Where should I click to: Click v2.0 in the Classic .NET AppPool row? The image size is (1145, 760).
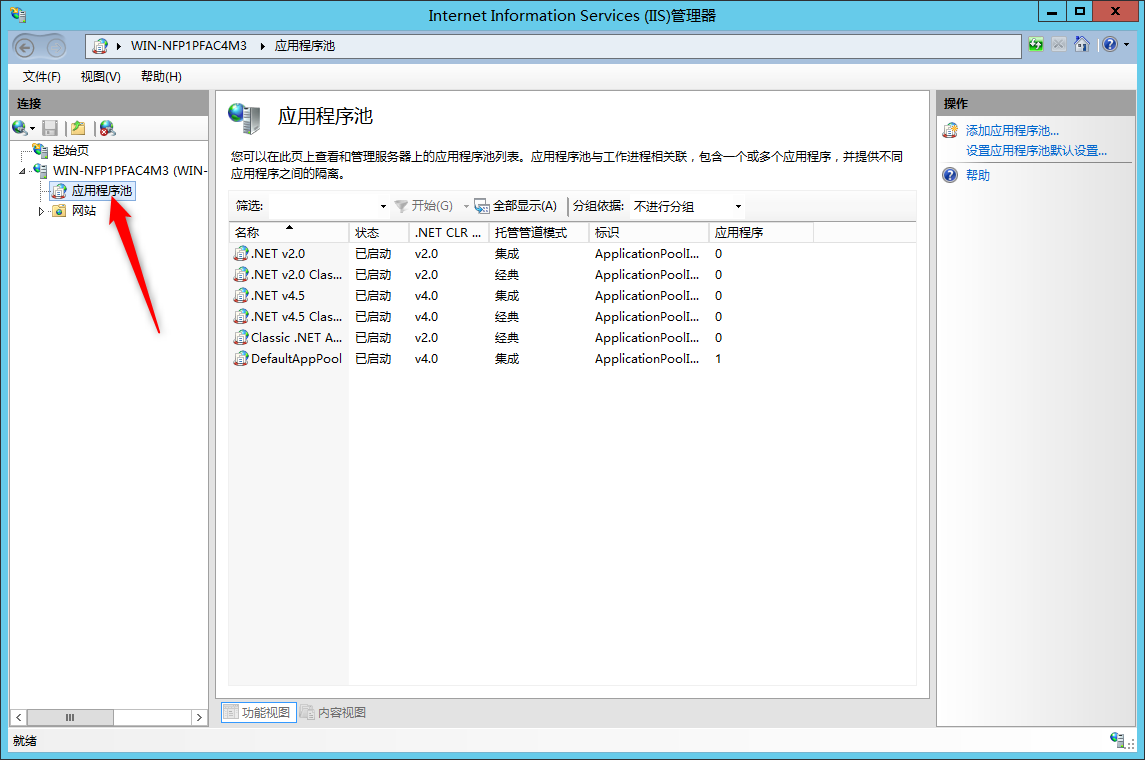[426, 337]
